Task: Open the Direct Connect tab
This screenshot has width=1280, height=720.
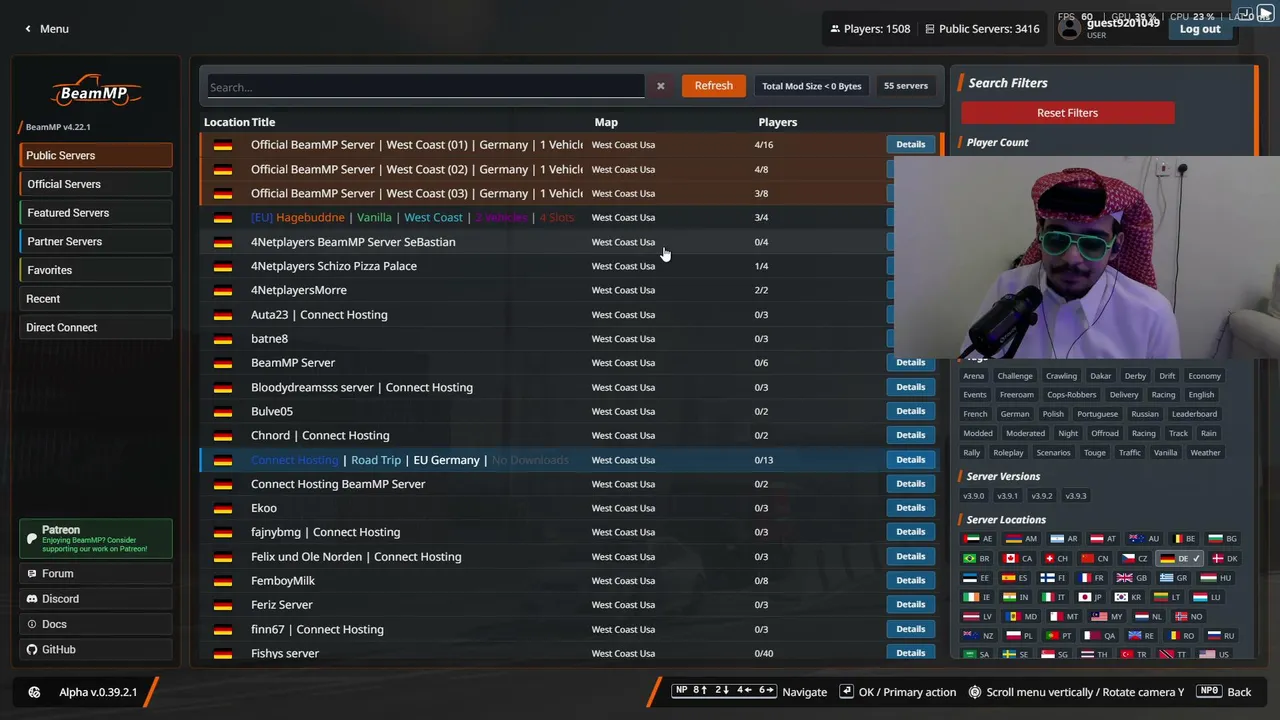Action: [x=96, y=327]
